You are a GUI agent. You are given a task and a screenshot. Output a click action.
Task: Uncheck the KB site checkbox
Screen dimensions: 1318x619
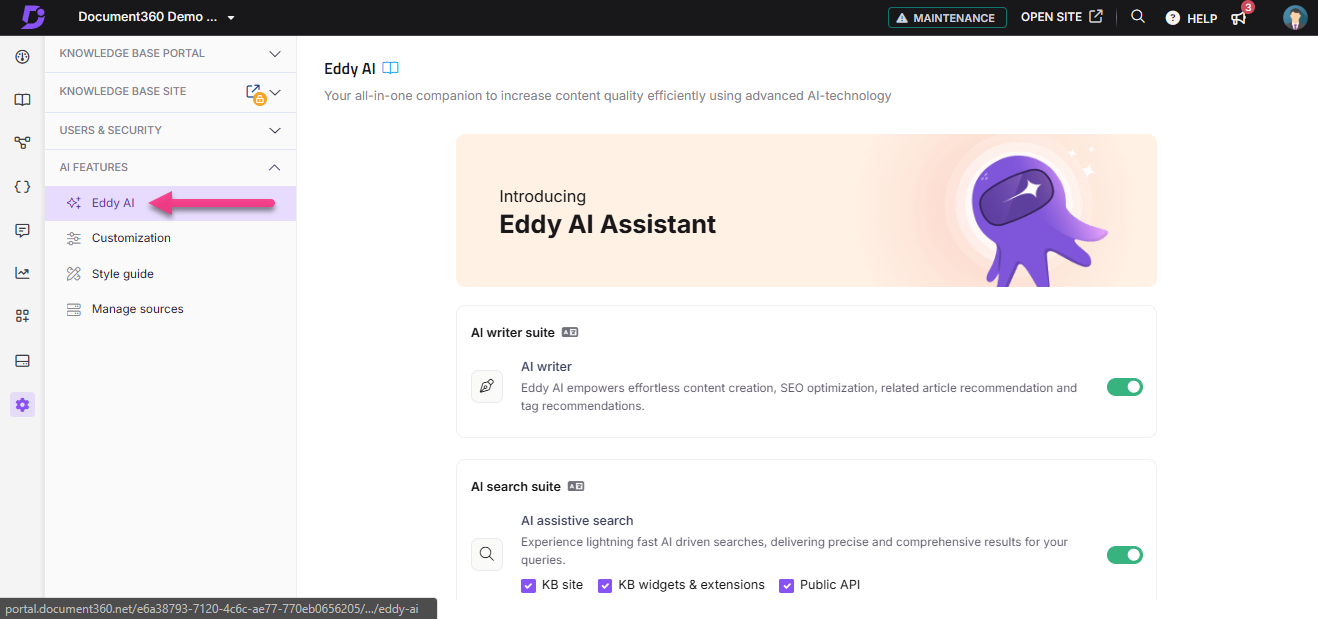(528, 586)
